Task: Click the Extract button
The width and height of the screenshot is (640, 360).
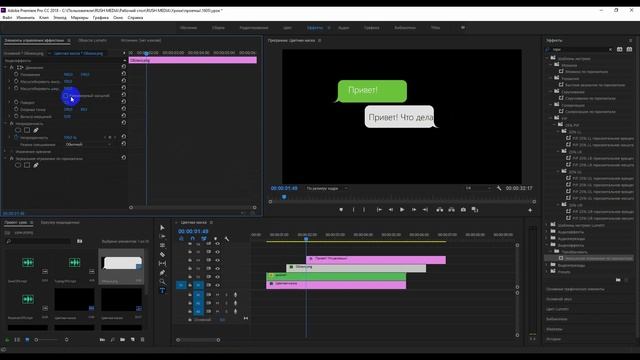Action: (x=451, y=210)
